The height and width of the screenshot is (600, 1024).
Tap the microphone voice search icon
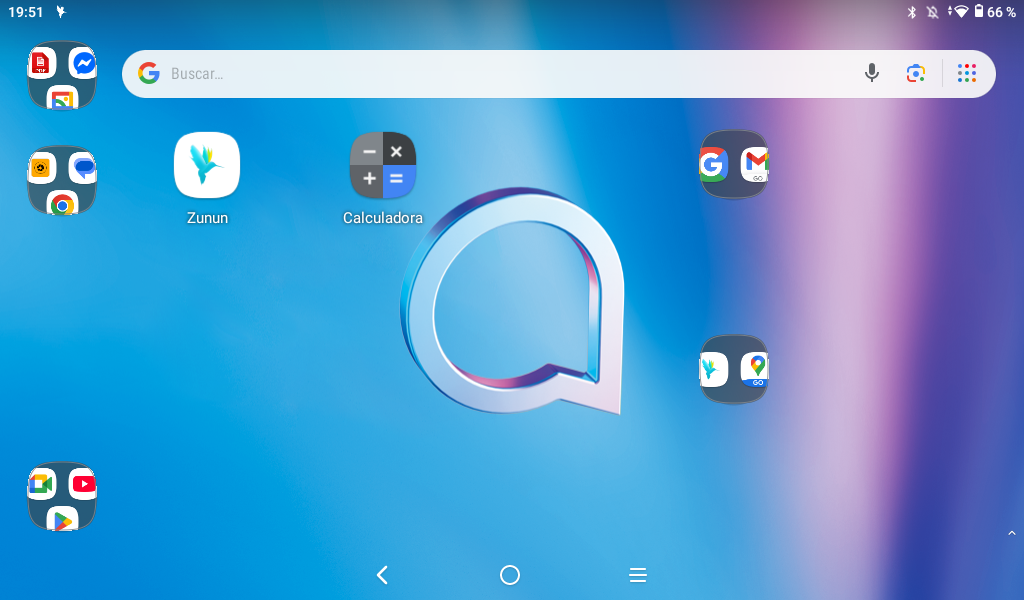pos(872,73)
